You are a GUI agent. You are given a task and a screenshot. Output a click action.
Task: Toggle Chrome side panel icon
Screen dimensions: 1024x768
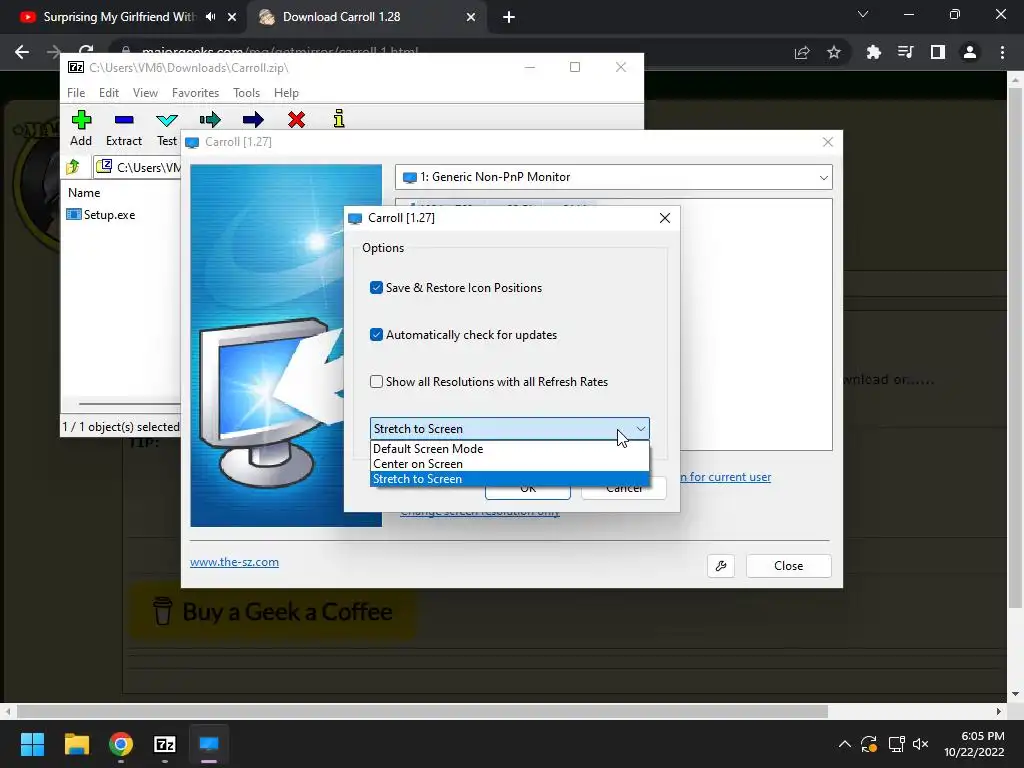click(938, 52)
